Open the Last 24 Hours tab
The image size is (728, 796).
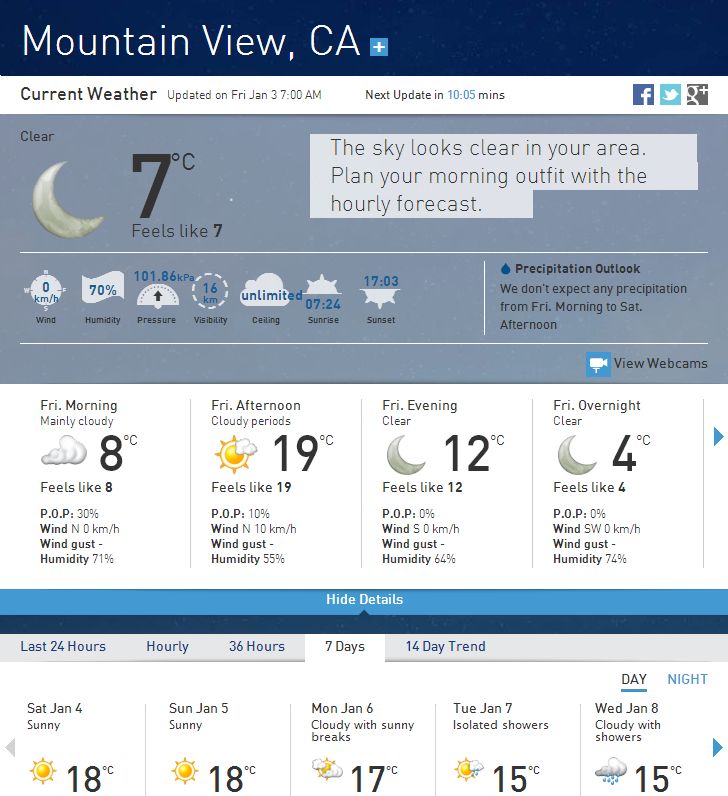point(63,646)
